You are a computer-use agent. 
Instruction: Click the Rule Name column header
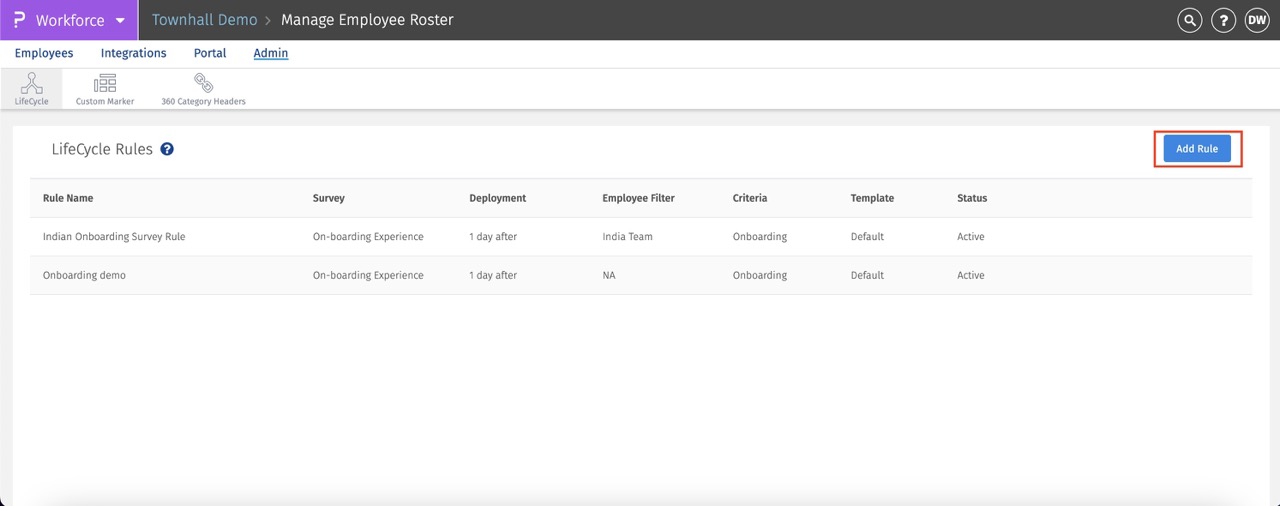point(68,198)
